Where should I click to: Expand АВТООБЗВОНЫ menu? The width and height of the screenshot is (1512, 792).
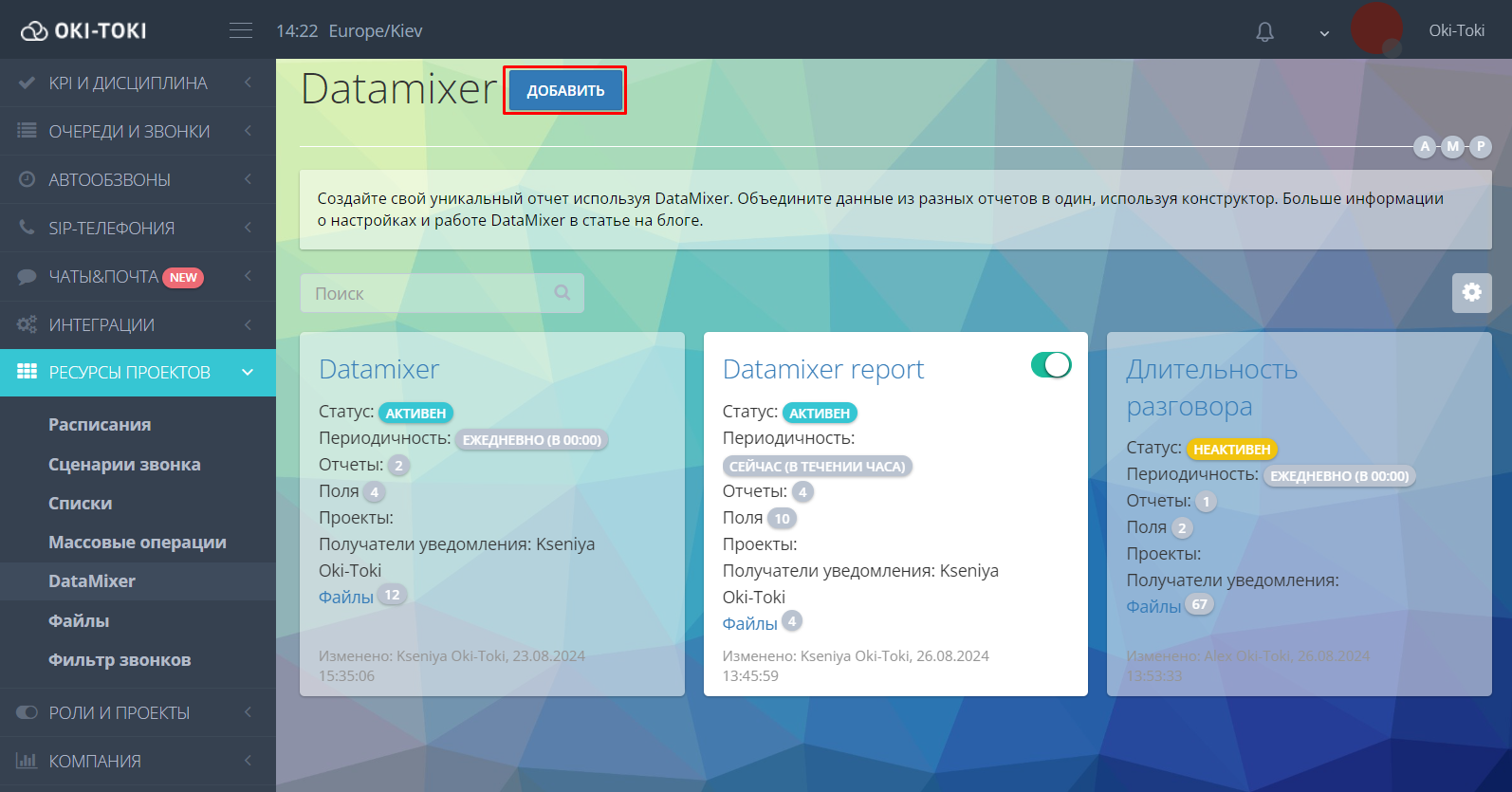pyautogui.click(x=138, y=179)
